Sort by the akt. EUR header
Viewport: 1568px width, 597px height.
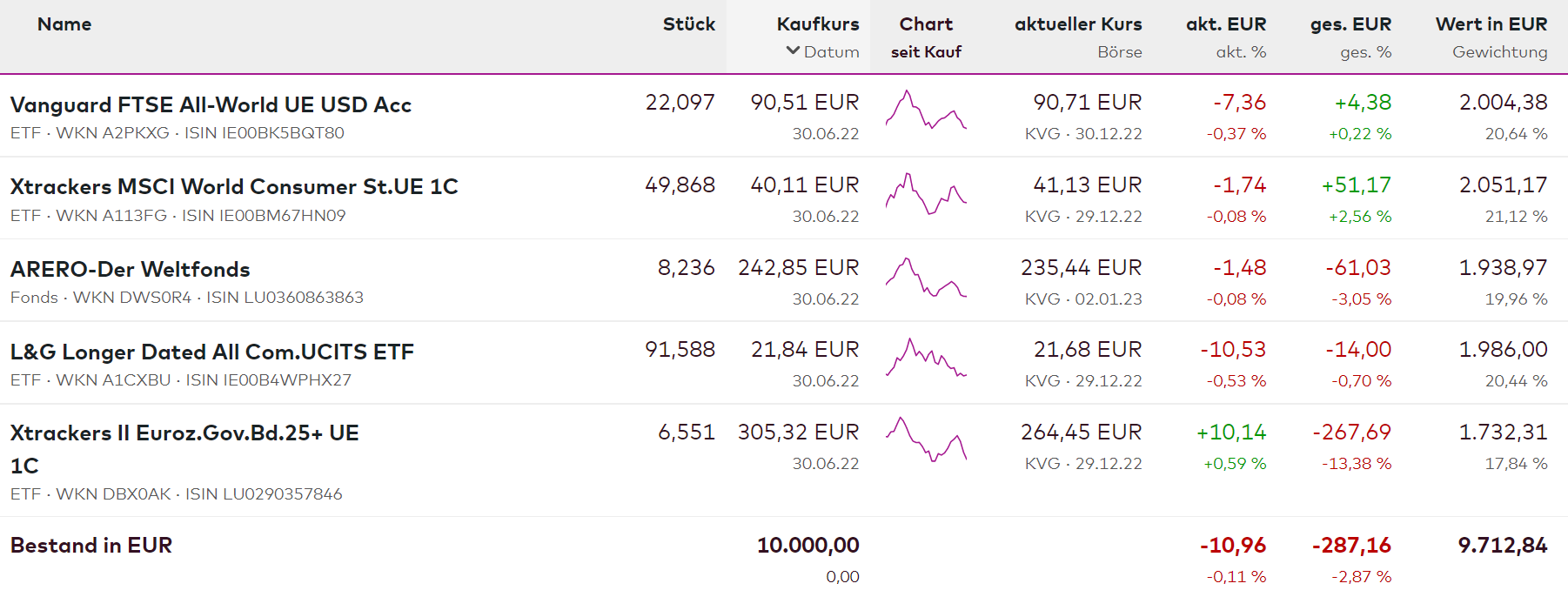[1225, 24]
